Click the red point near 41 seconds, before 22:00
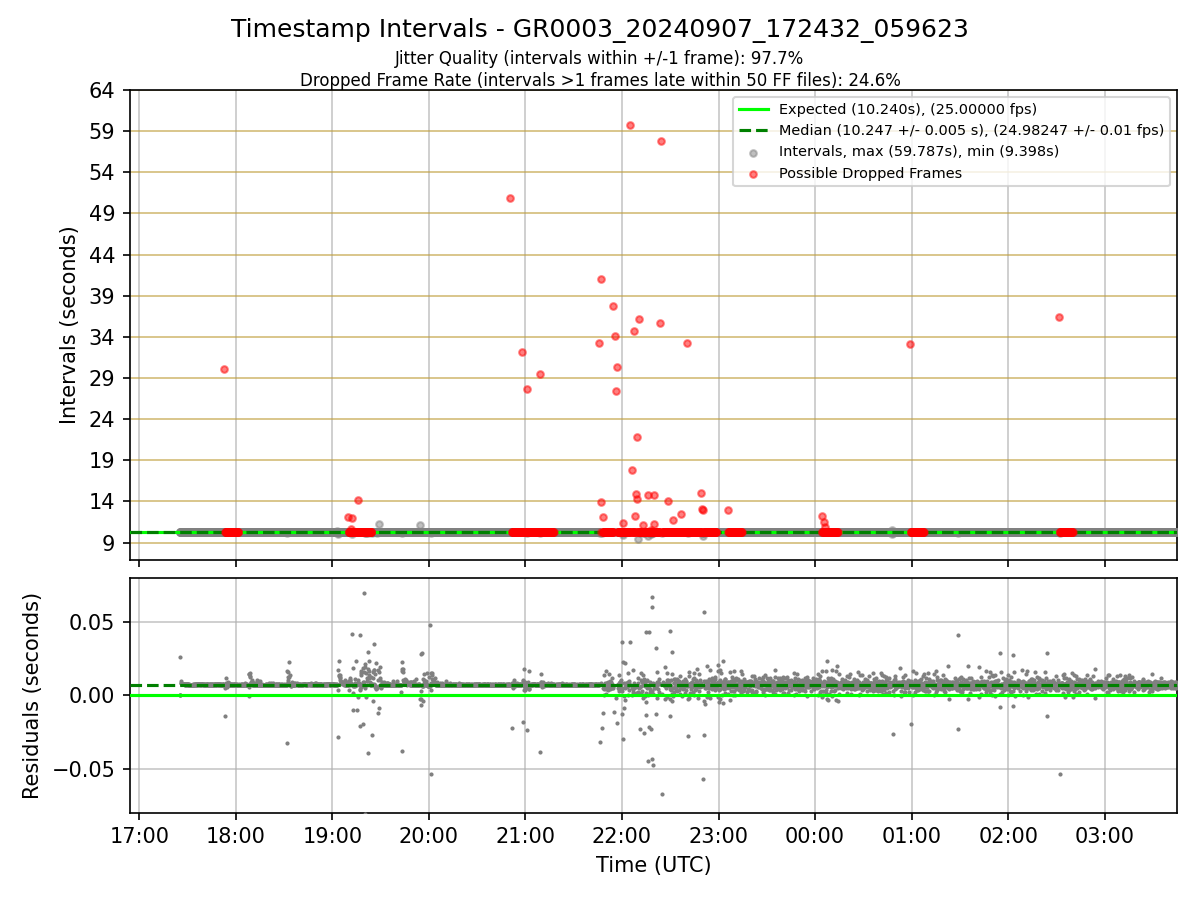Screen dimensions: 1200x900 pos(601,279)
